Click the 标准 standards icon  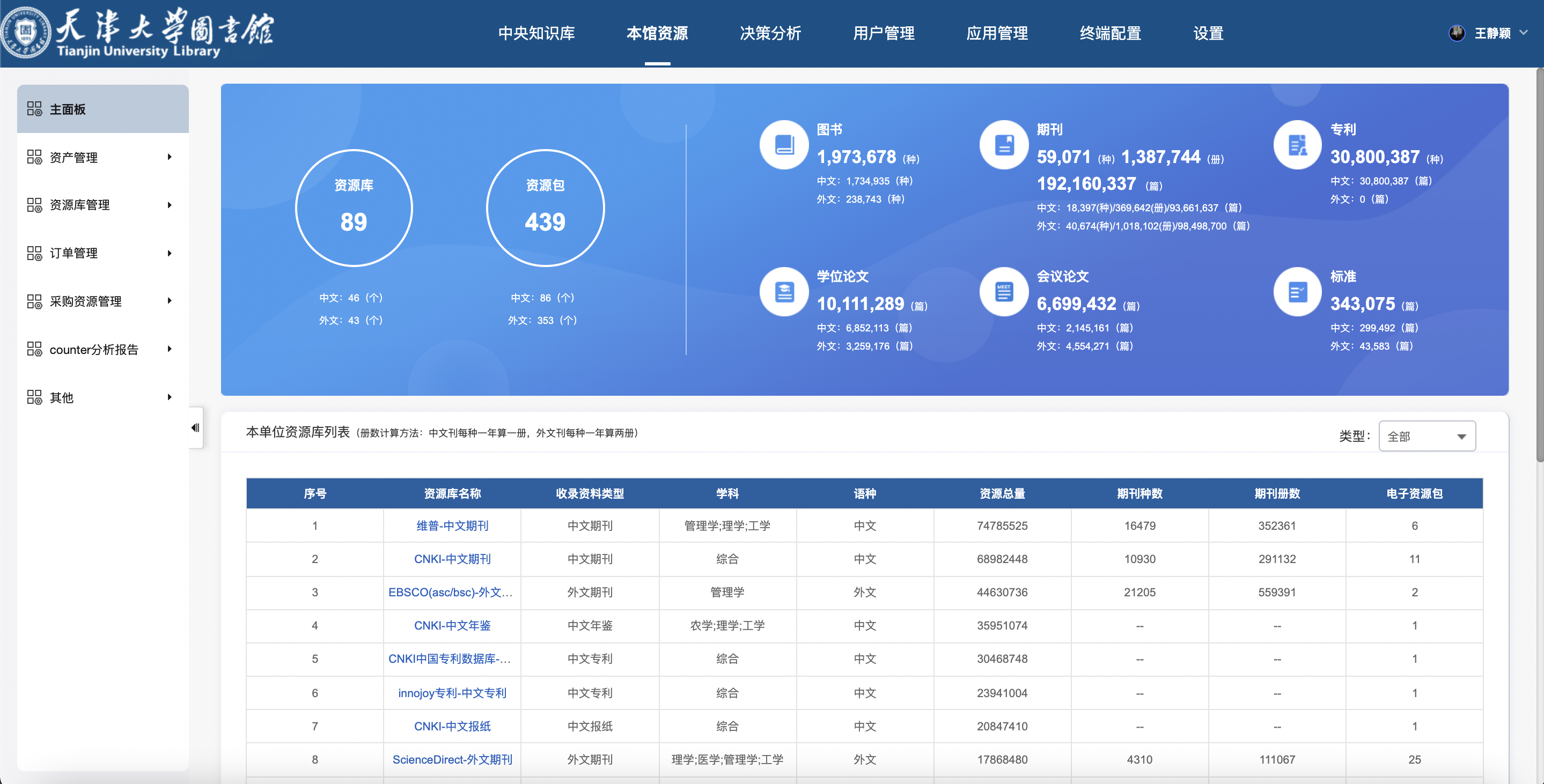click(1298, 292)
